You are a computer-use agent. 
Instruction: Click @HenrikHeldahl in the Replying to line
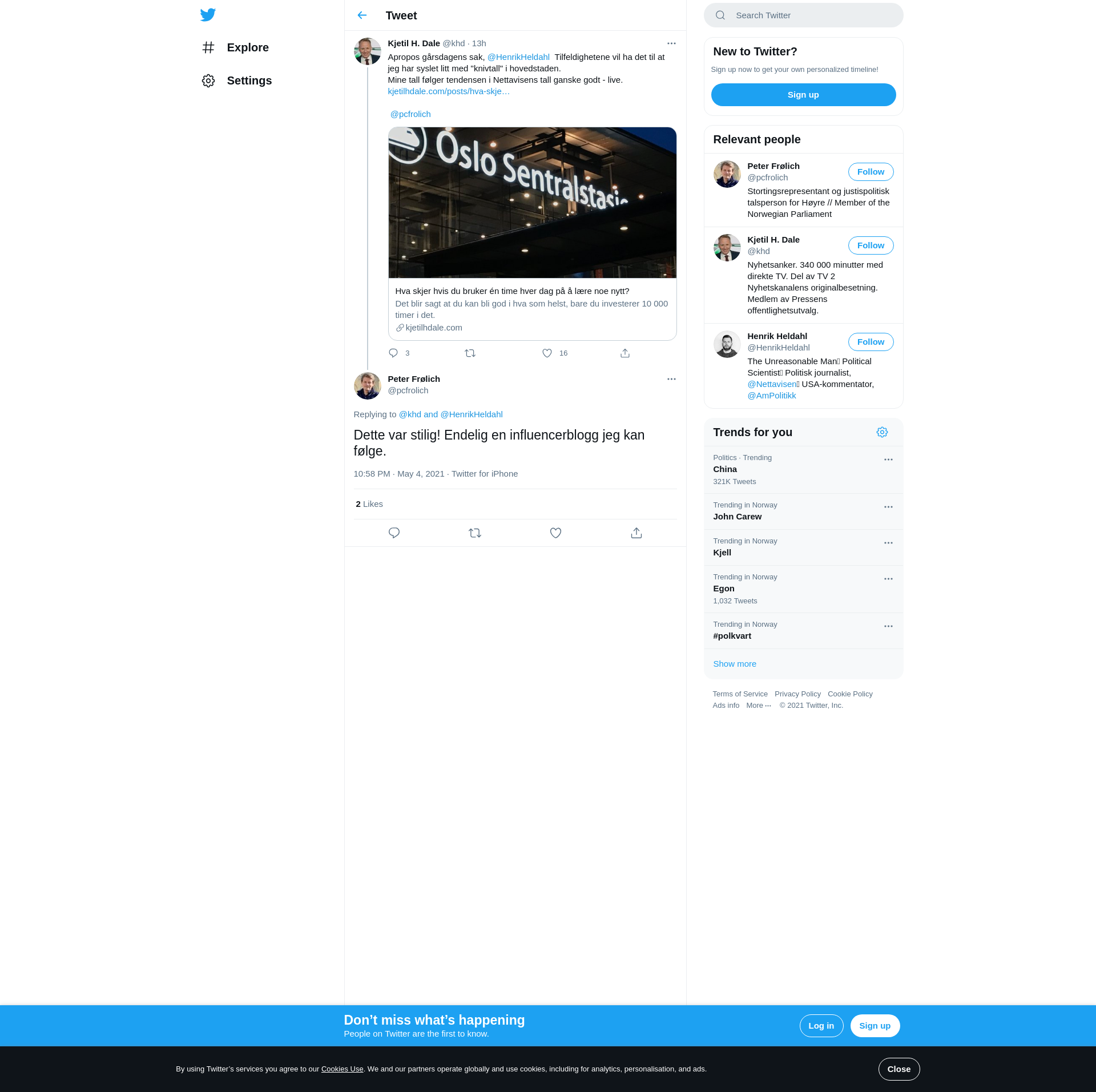(472, 414)
